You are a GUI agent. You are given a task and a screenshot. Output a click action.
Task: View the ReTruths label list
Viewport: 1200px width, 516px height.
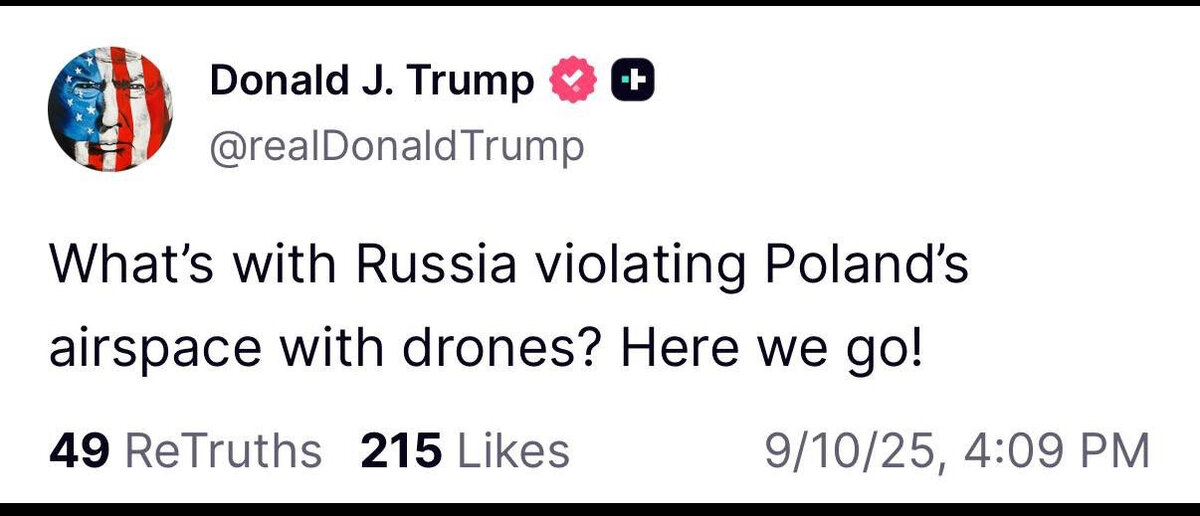(223, 450)
